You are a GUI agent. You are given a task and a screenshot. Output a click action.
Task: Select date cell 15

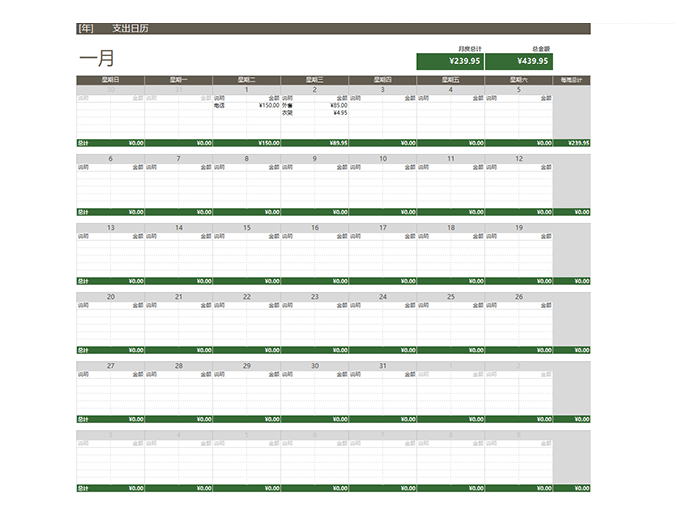247,228
